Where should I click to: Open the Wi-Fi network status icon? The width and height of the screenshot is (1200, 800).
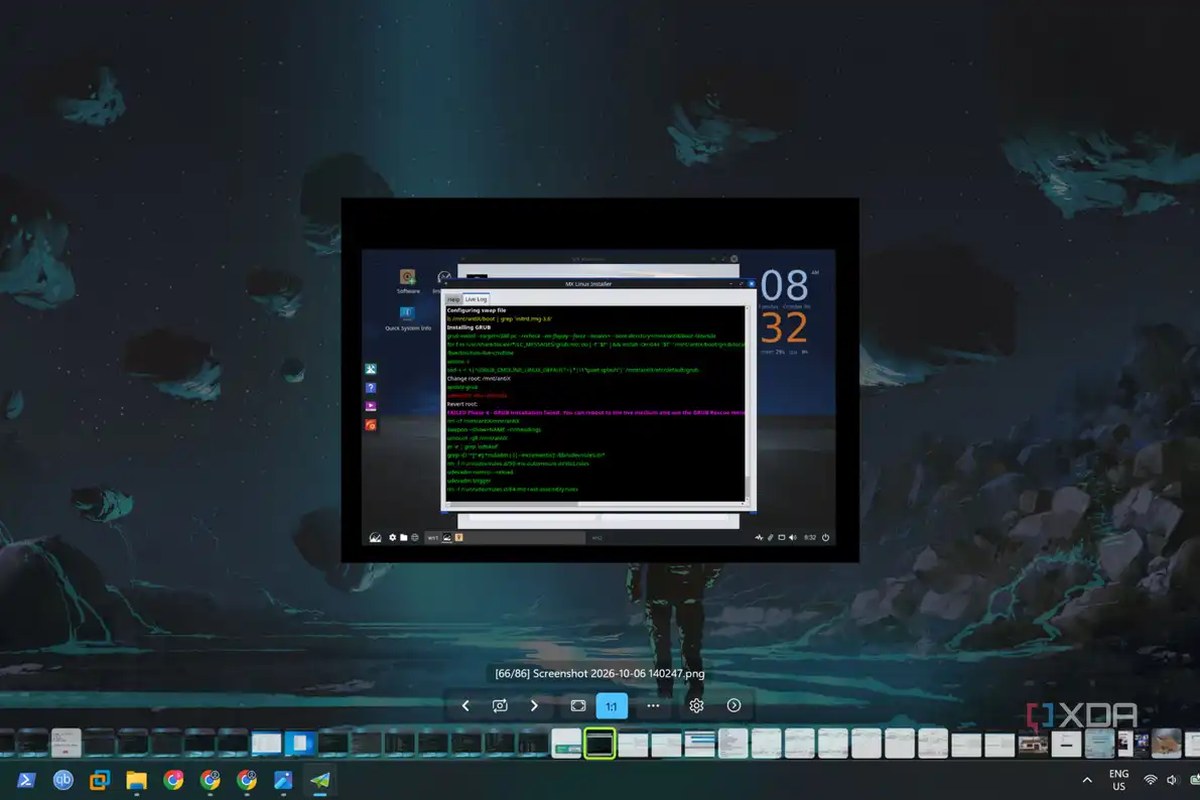tap(1151, 780)
